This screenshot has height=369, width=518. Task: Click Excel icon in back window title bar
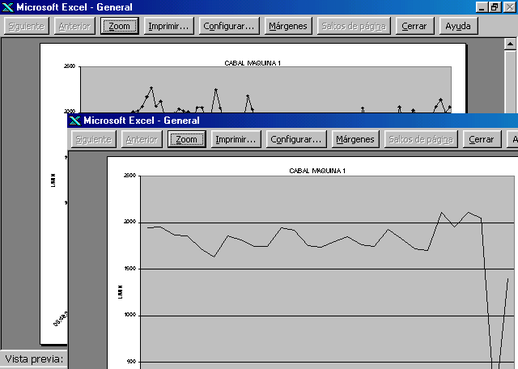(x=8, y=7)
